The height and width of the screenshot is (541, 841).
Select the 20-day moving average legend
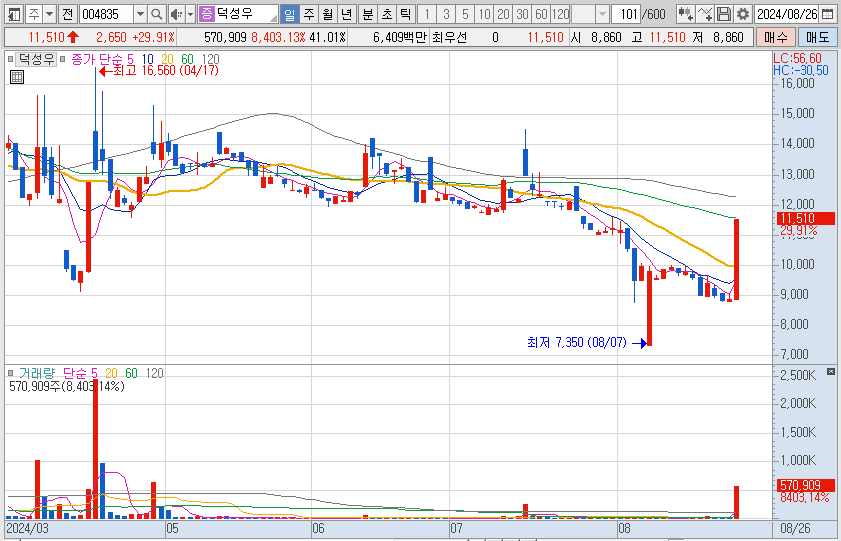[x=167, y=59]
